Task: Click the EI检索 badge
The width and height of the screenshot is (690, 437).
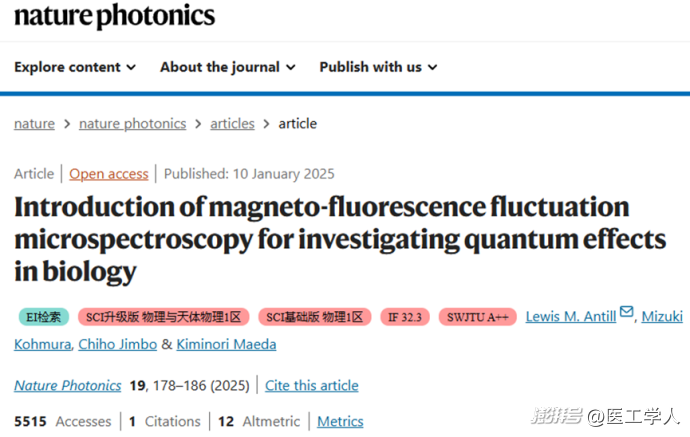Action: click(44, 317)
